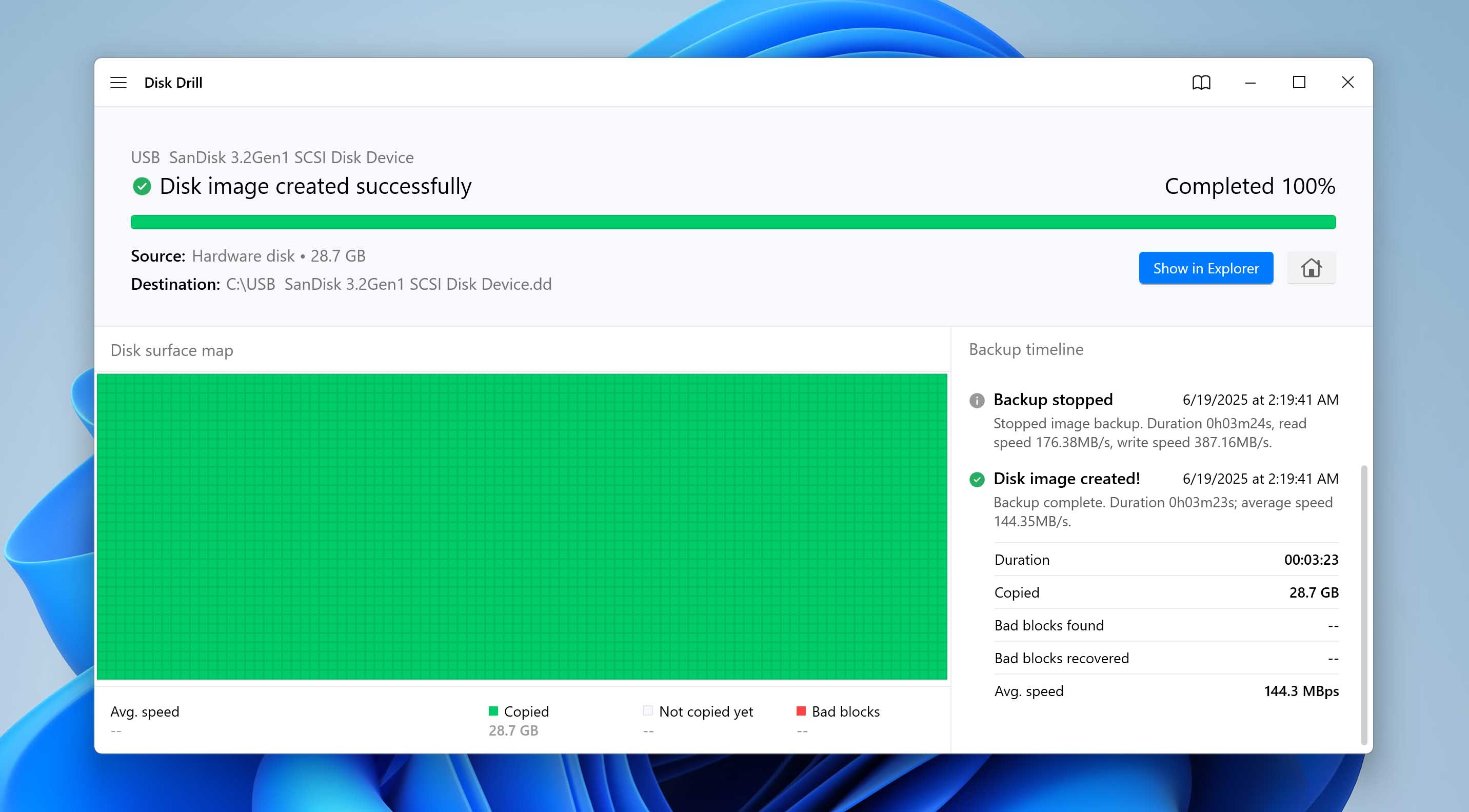Click the Backup stopped info icon
The width and height of the screenshot is (1469, 812).
(976, 400)
